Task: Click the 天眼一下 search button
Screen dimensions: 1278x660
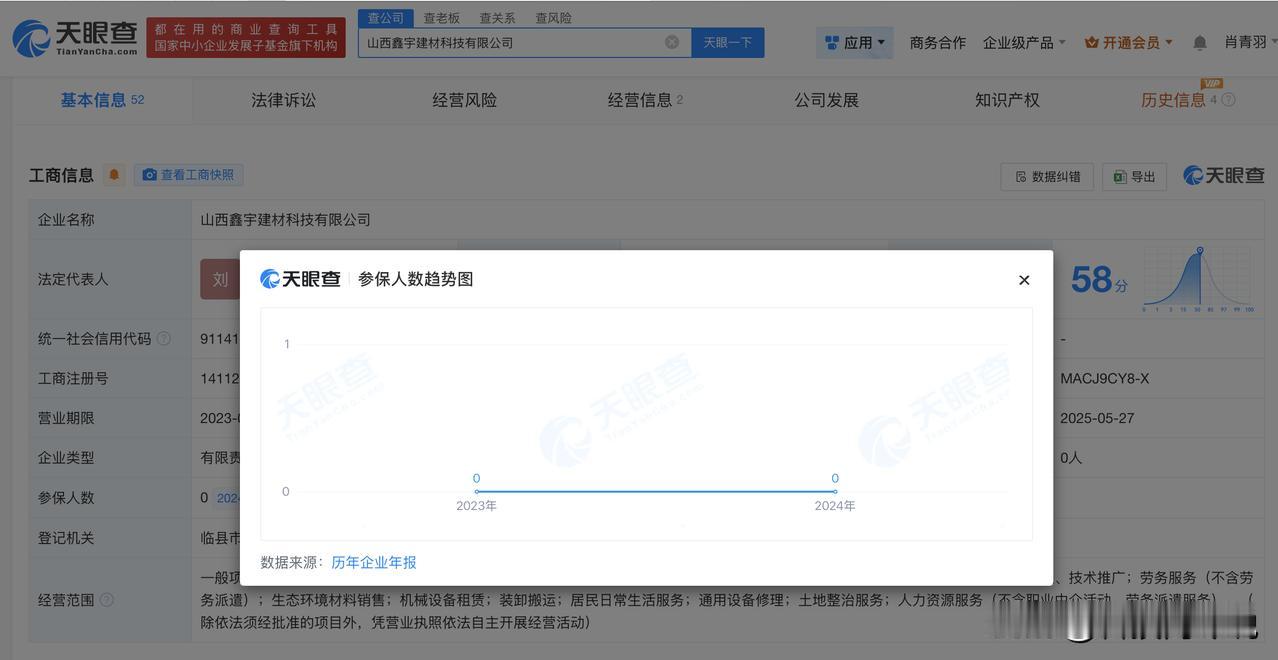Action: (728, 42)
